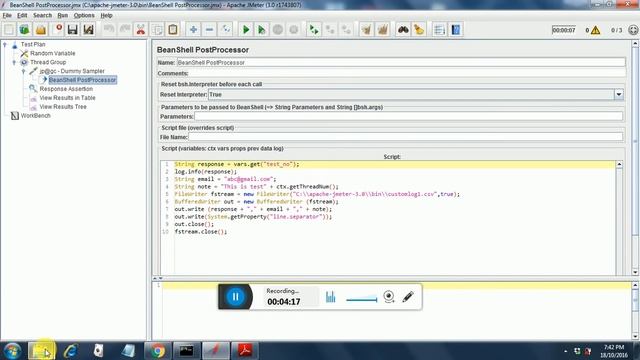Image resolution: width=640 pixels, height=360 pixels.
Task: Click the Redo toolbar icon
Action: pos(124,29)
